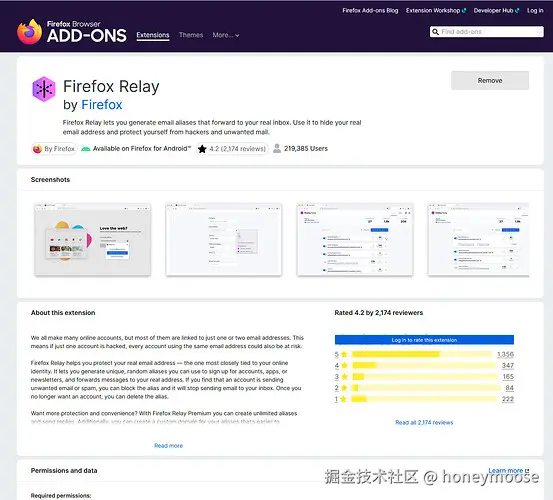
Task: Click the 5 star icon in ratings
Action: [345, 354]
